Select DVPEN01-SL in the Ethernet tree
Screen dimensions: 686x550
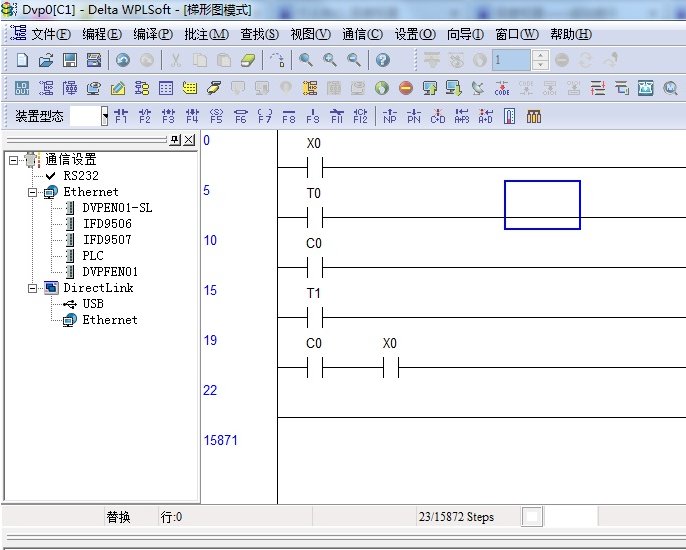(x=117, y=208)
